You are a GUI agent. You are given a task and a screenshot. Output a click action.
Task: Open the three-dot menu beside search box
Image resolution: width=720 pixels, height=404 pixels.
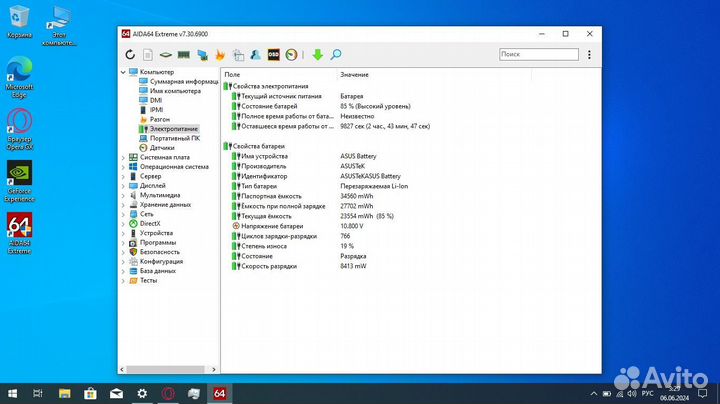tap(589, 55)
